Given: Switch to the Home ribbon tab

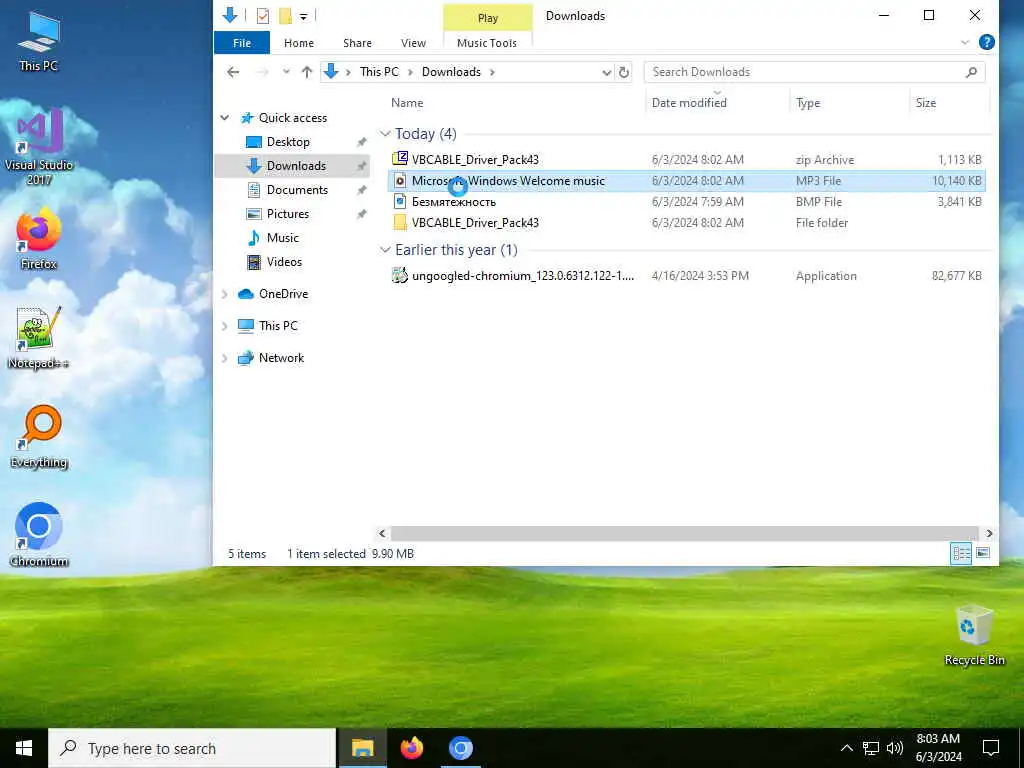Looking at the screenshot, I should pyautogui.click(x=299, y=42).
